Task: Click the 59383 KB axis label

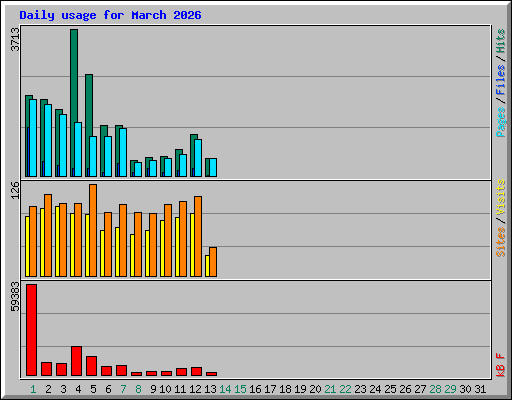Action: [x=15, y=296]
